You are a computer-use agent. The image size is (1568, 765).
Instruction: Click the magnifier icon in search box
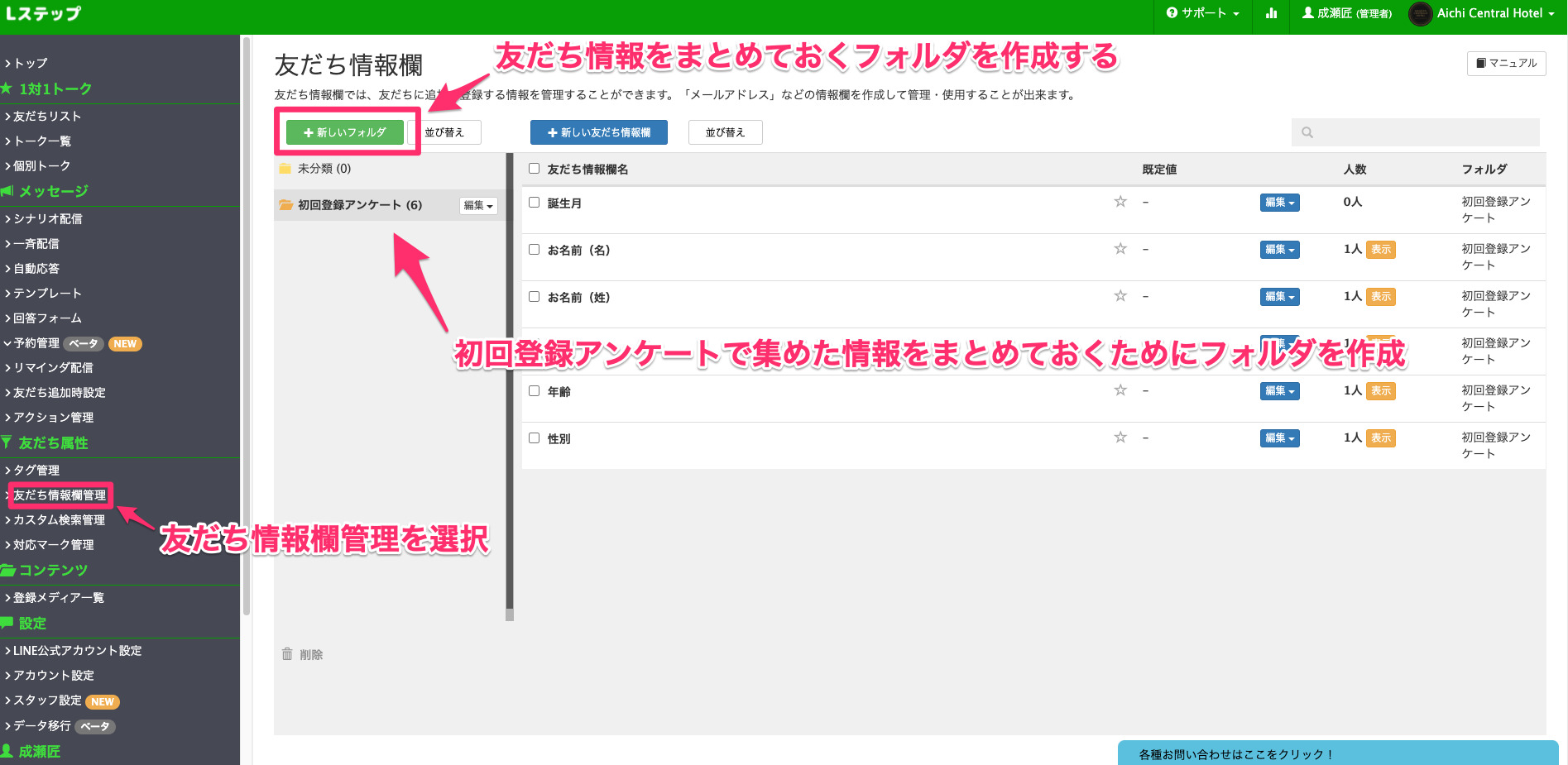coord(1307,132)
